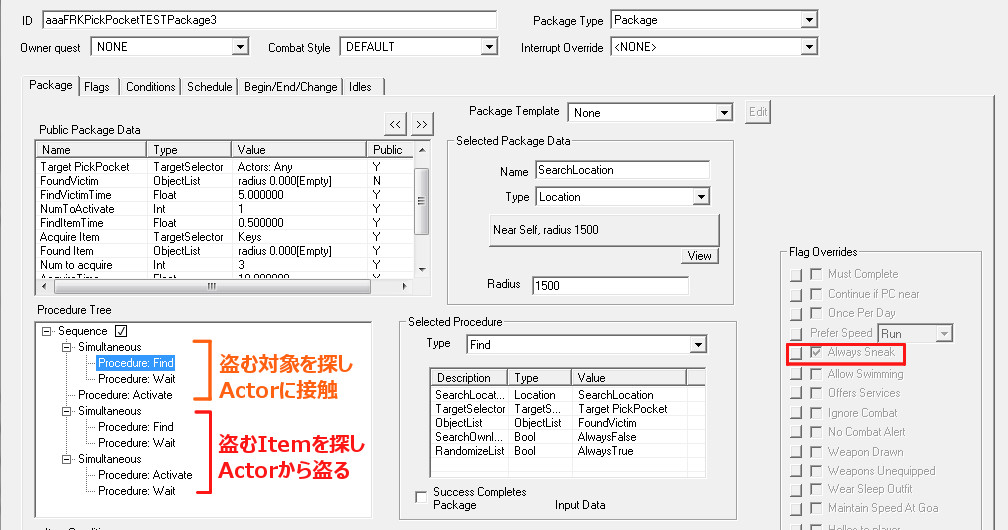This screenshot has width=1008, height=530.
Task: Switch to the Flags tab
Action: point(97,87)
